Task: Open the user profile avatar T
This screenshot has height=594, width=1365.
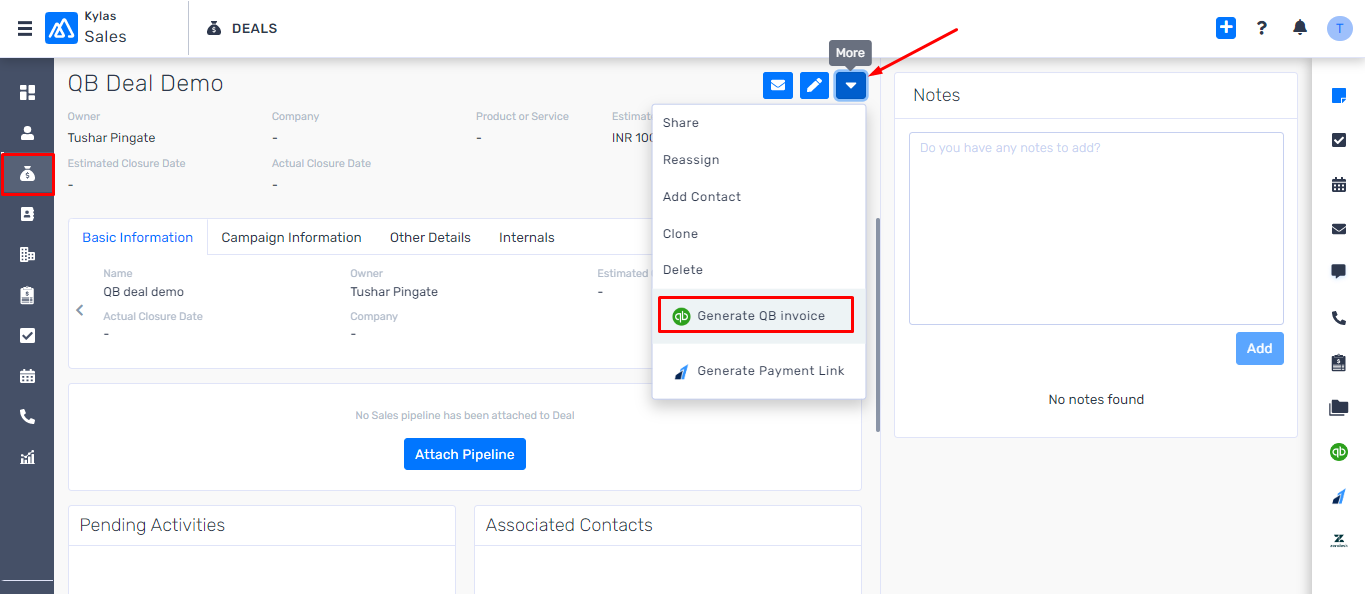Action: coord(1340,28)
